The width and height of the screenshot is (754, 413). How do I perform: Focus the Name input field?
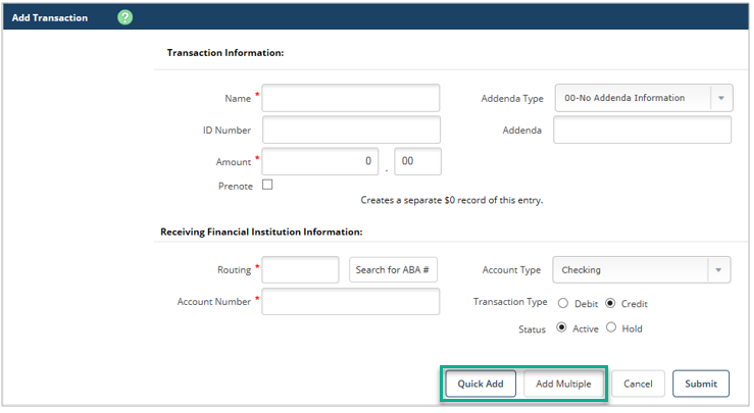[x=350, y=98]
